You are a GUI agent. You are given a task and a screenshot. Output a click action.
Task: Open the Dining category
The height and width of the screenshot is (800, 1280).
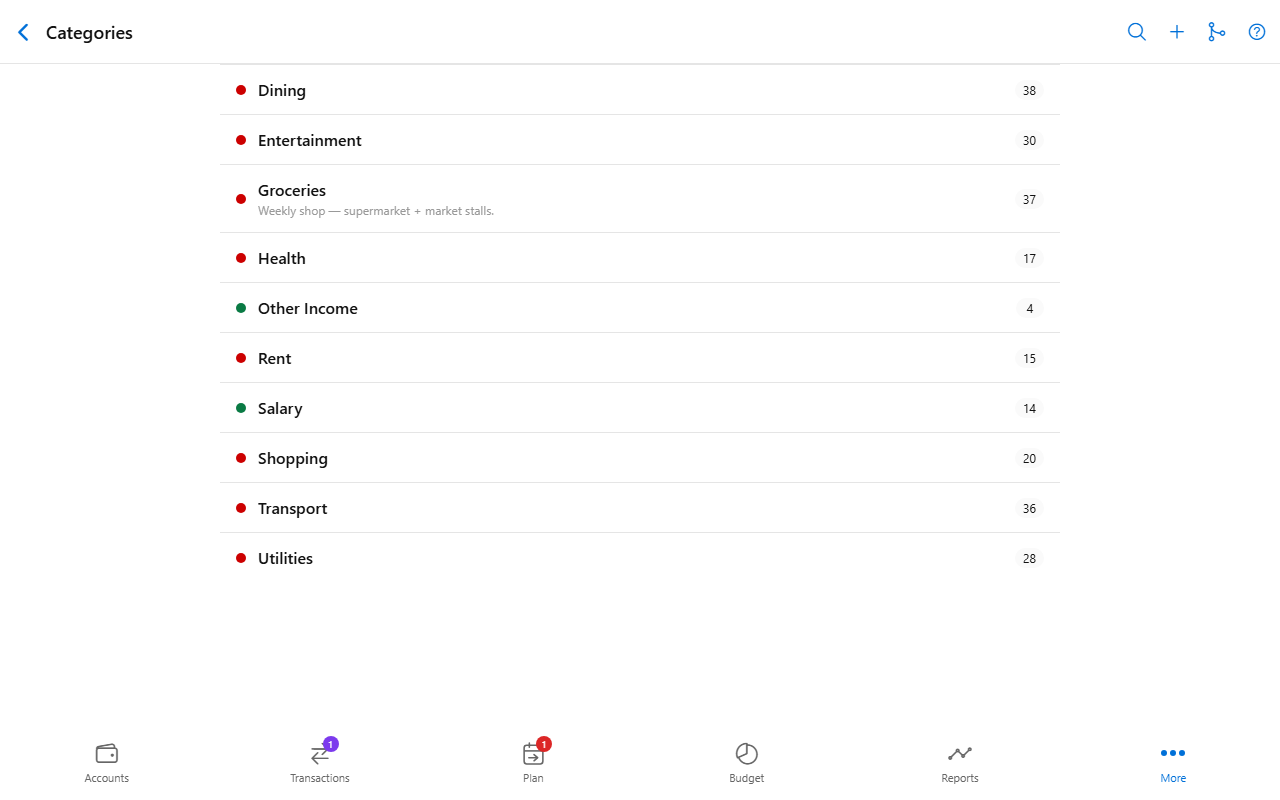point(640,90)
